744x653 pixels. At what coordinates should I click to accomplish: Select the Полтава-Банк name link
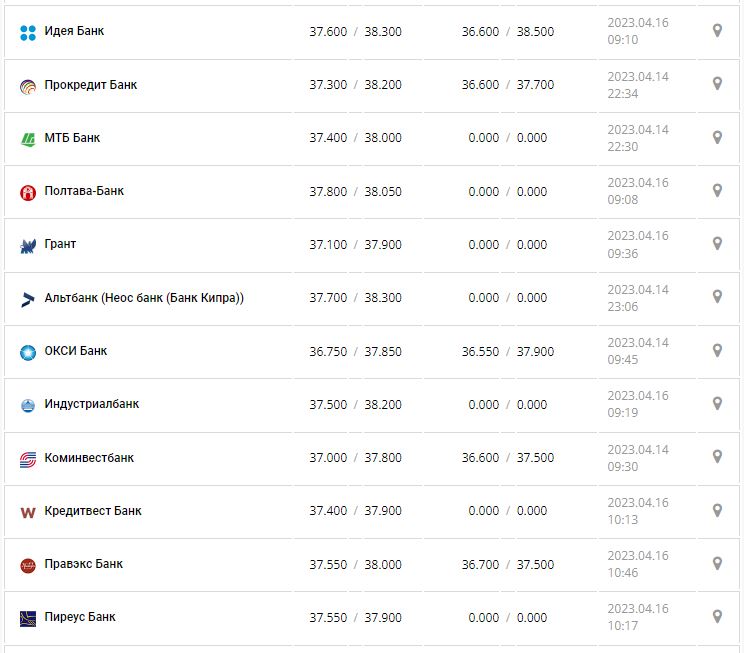(84, 191)
